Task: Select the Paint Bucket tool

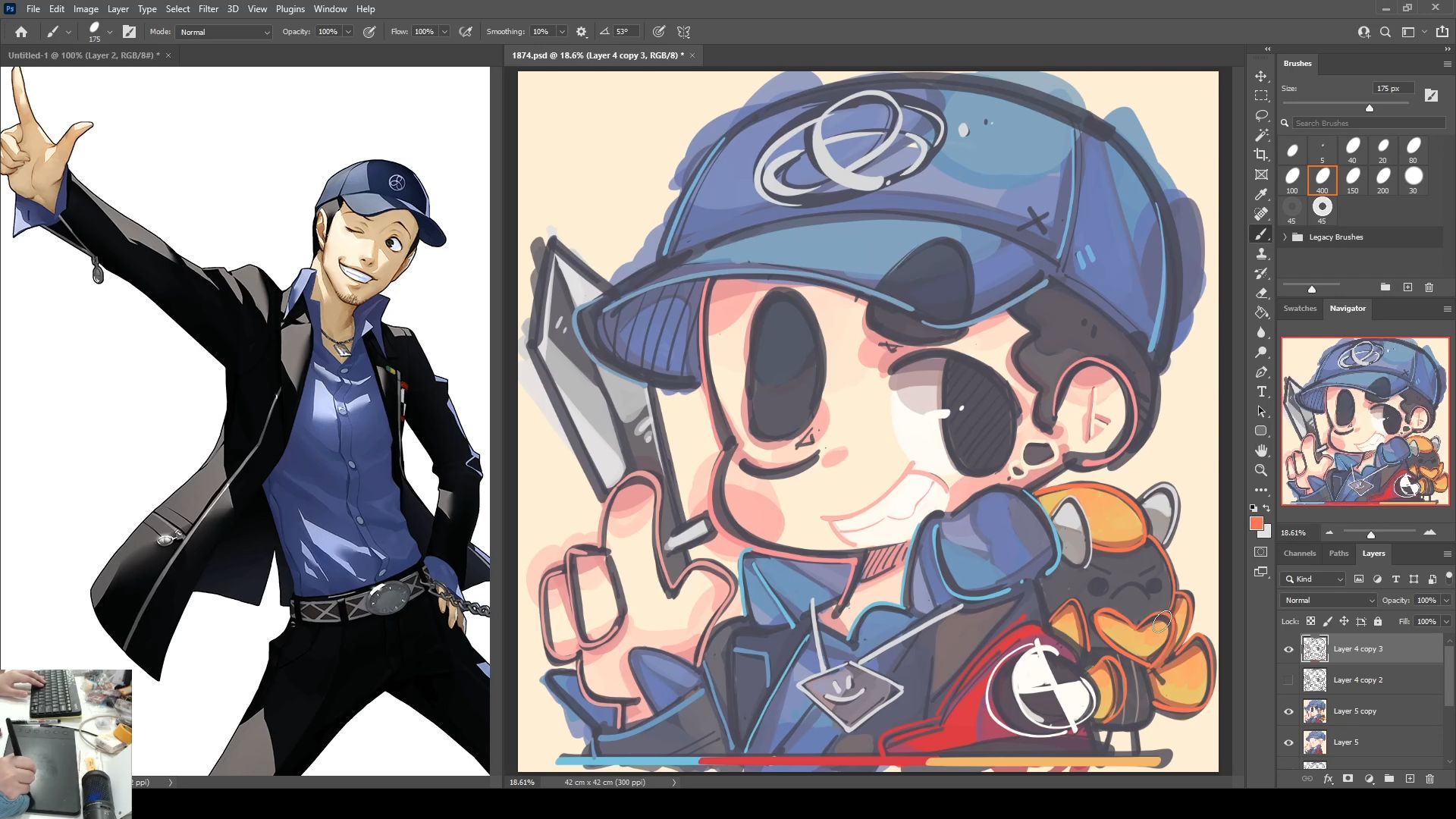Action: 1261,312
